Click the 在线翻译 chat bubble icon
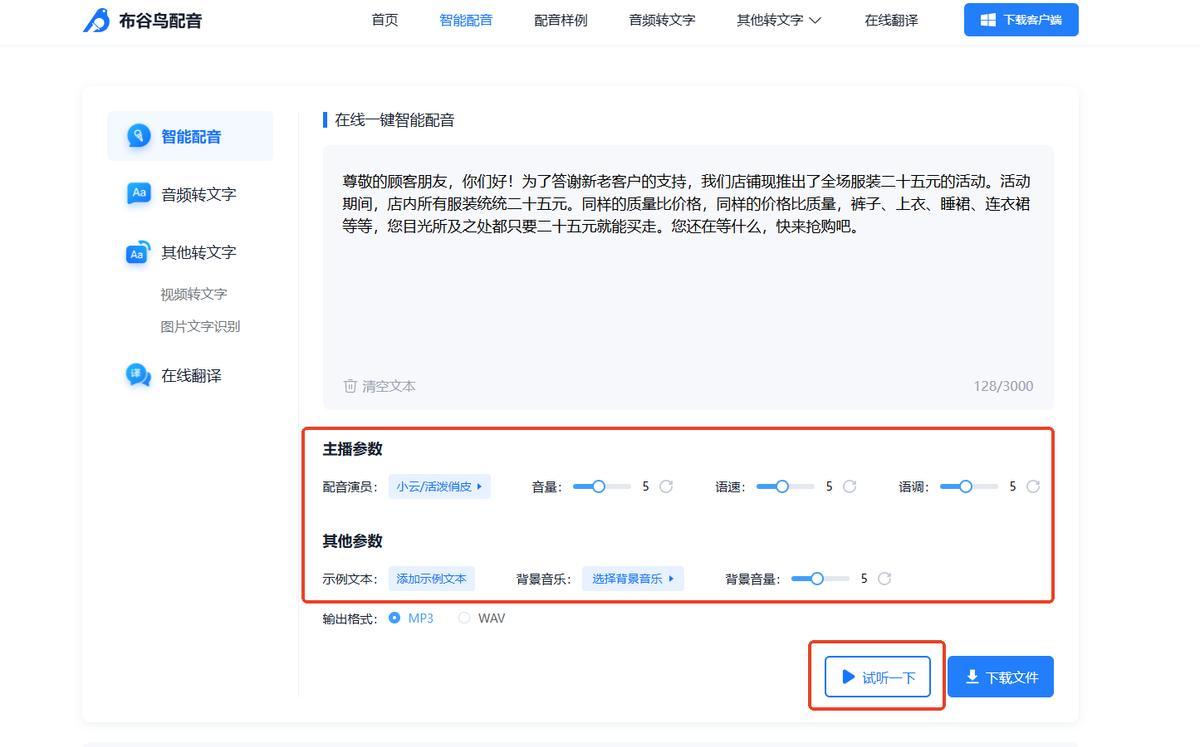The image size is (1200, 747). pyautogui.click(x=139, y=375)
